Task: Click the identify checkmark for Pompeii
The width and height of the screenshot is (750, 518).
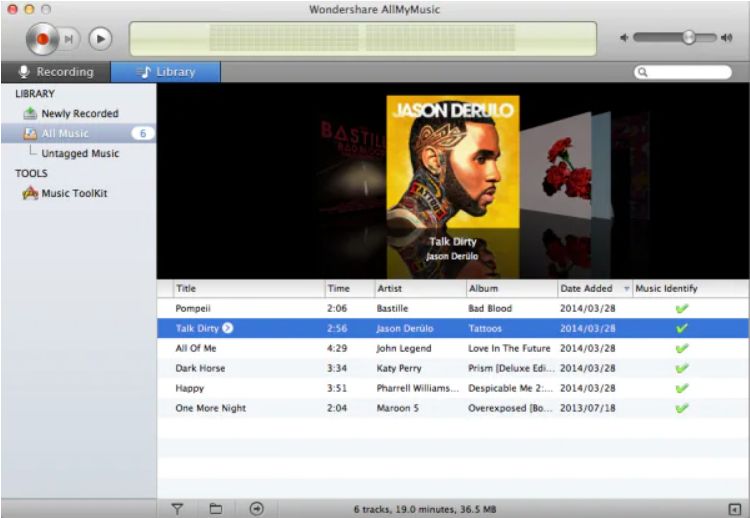Action: pos(682,309)
